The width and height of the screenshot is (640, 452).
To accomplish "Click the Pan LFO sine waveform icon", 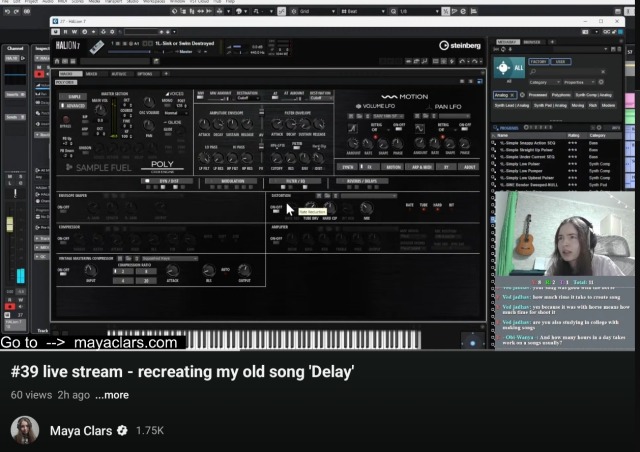I will coord(419,129).
